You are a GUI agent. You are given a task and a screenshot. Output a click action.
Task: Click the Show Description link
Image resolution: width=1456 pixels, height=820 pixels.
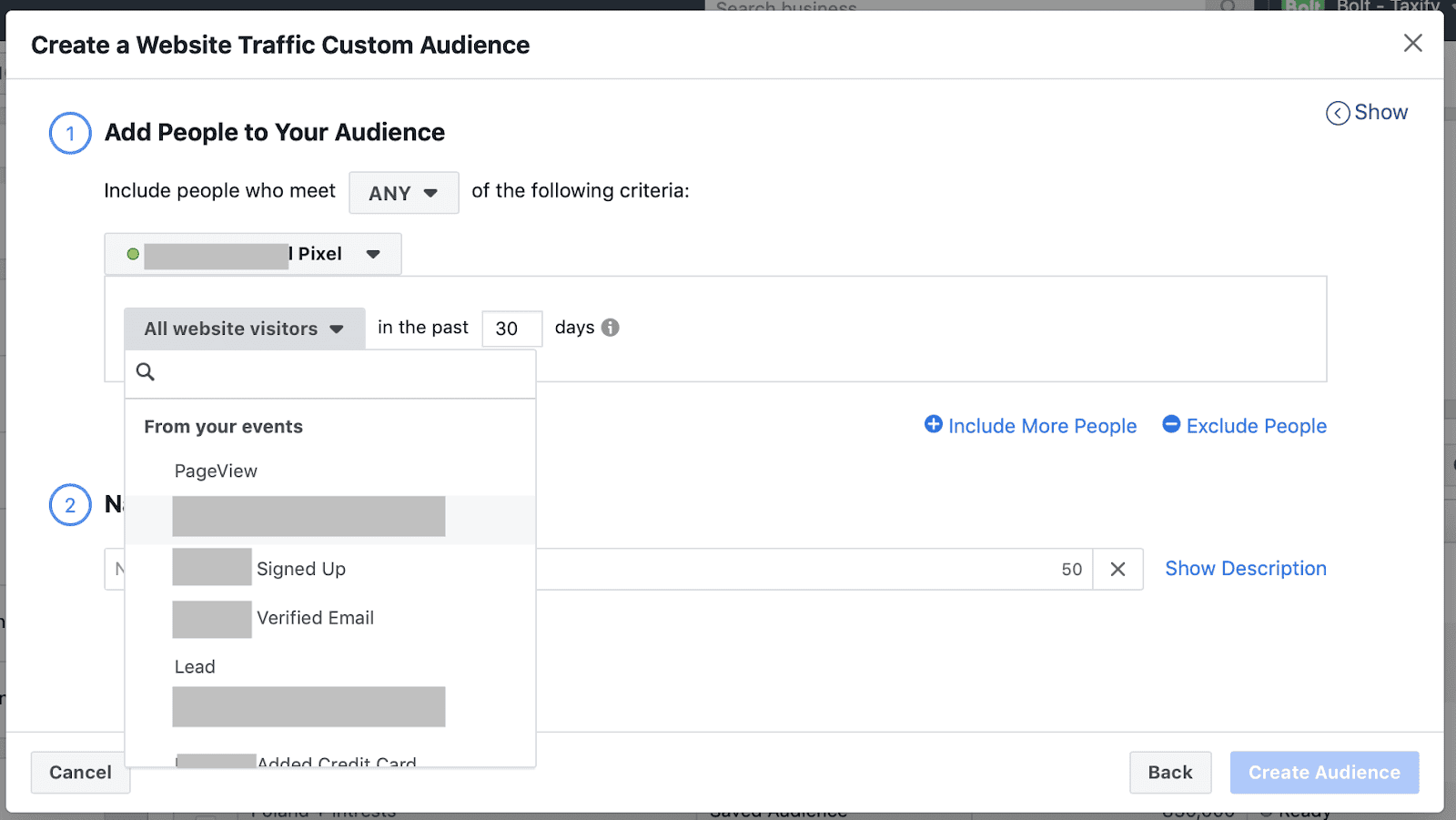(1246, 568)
